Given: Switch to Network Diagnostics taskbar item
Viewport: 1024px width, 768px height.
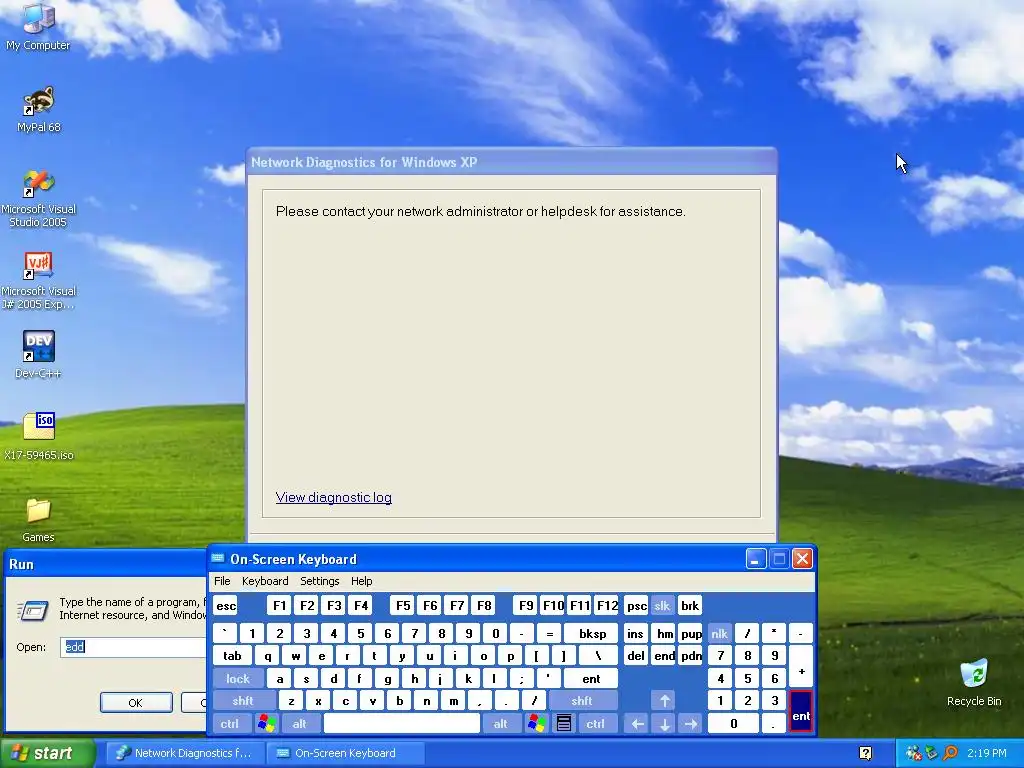Looking at the screenshot, I should click(x=185, y=753).
